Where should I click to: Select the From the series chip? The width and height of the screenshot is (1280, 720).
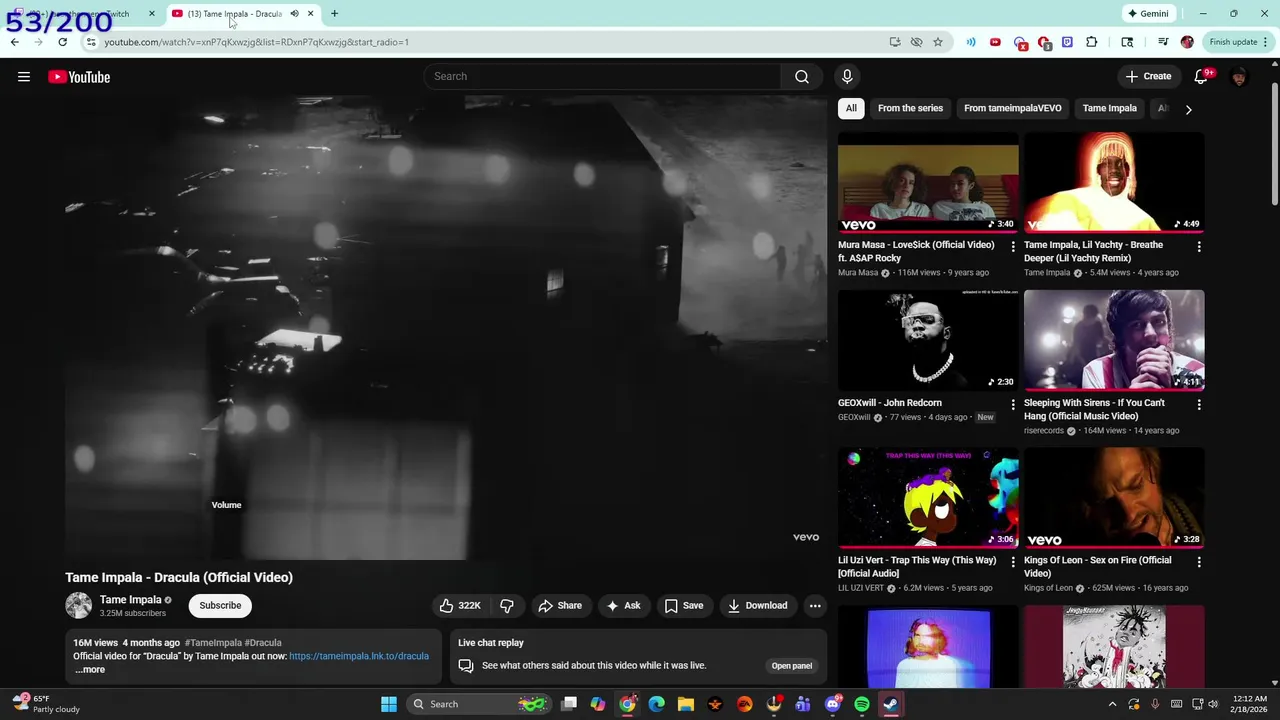click(x=910, y=108)
